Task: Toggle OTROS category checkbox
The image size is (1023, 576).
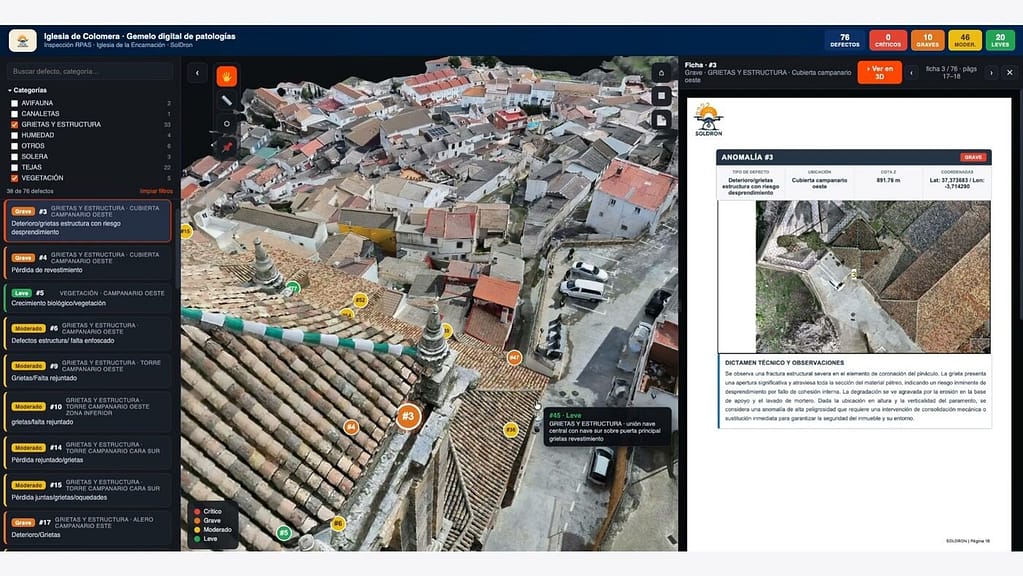Action: coord(14,146)
